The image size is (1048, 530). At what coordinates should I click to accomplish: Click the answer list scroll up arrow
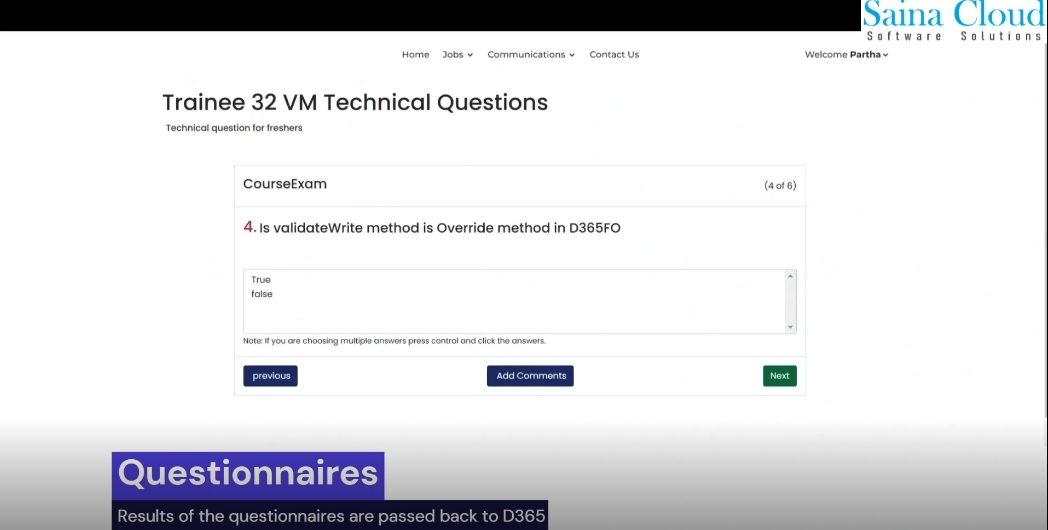click(x=790, y=276)
